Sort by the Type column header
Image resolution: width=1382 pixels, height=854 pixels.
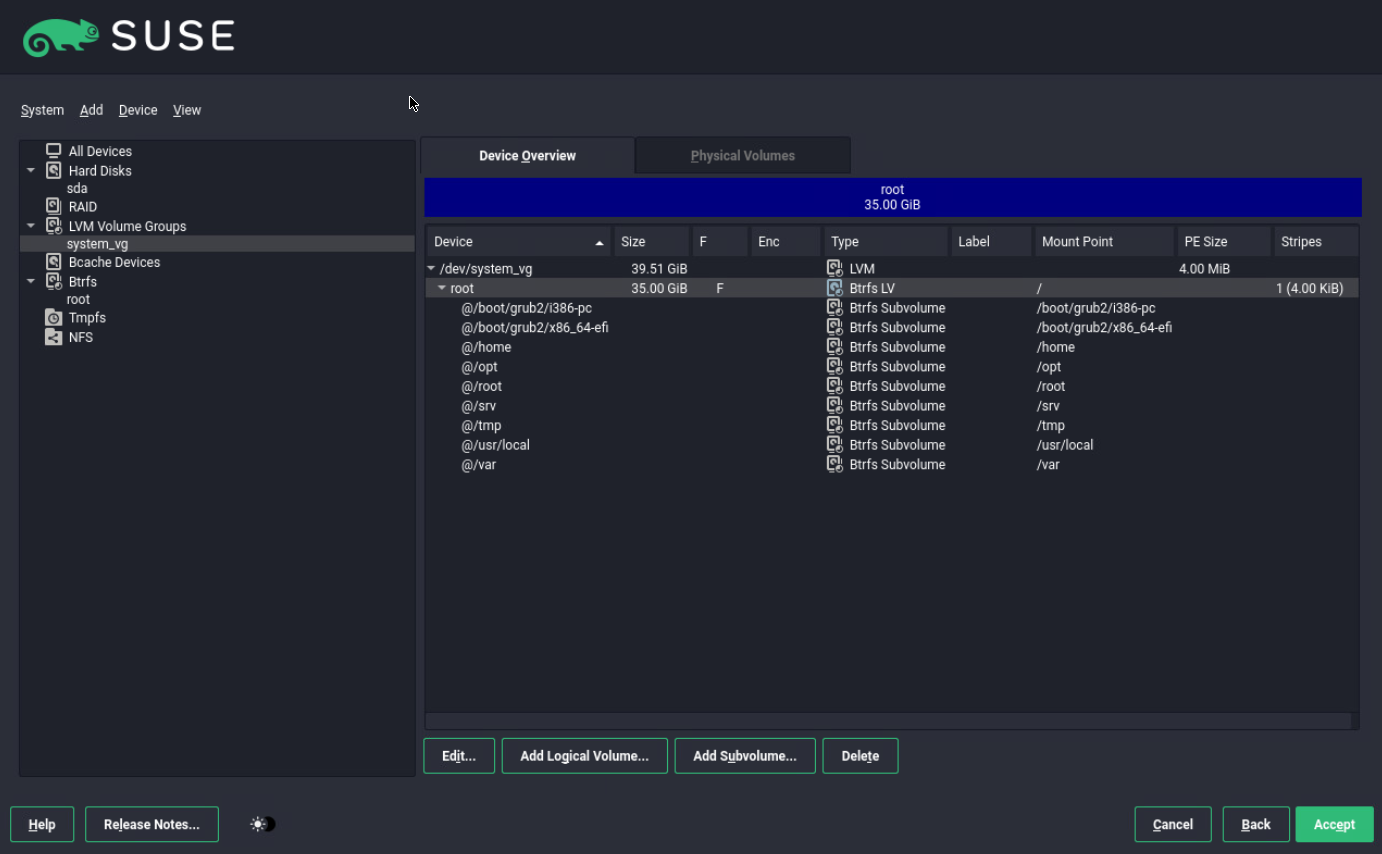pyautogui.click(x=886, y=242)
